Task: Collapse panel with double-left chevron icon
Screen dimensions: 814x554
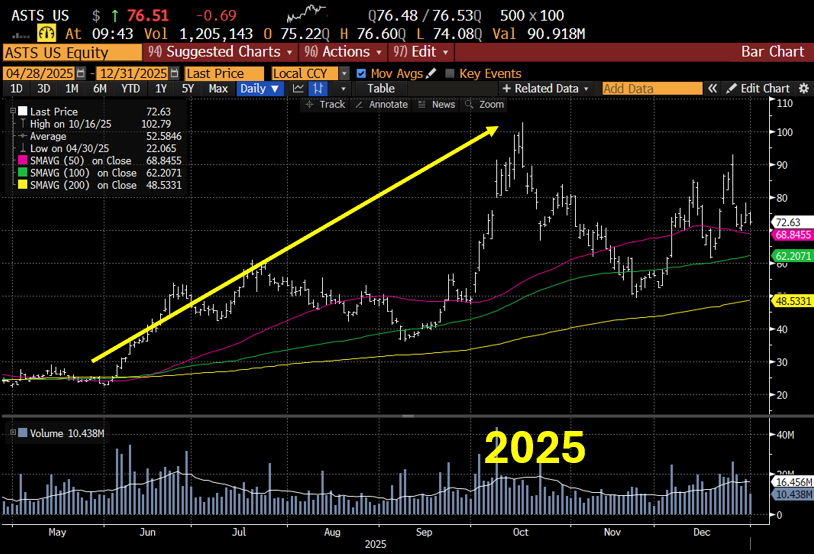Action: point(712,88)
